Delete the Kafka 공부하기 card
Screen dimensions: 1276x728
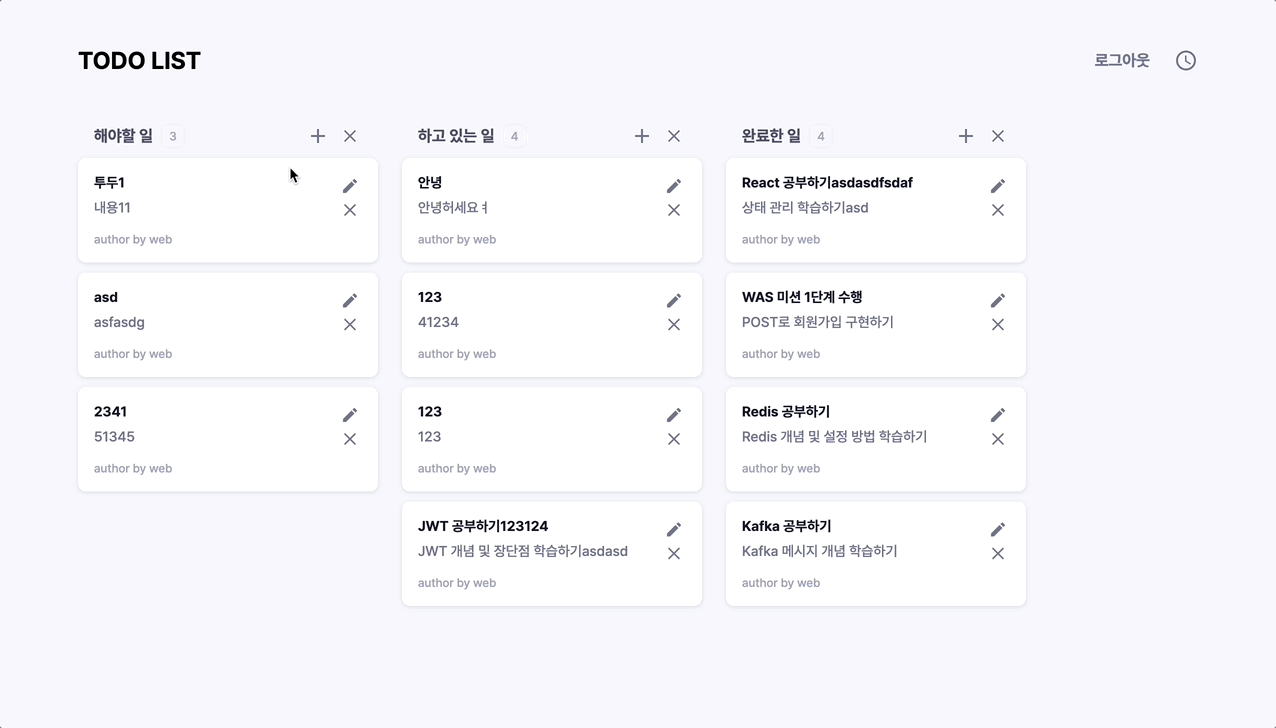[998, 553]
